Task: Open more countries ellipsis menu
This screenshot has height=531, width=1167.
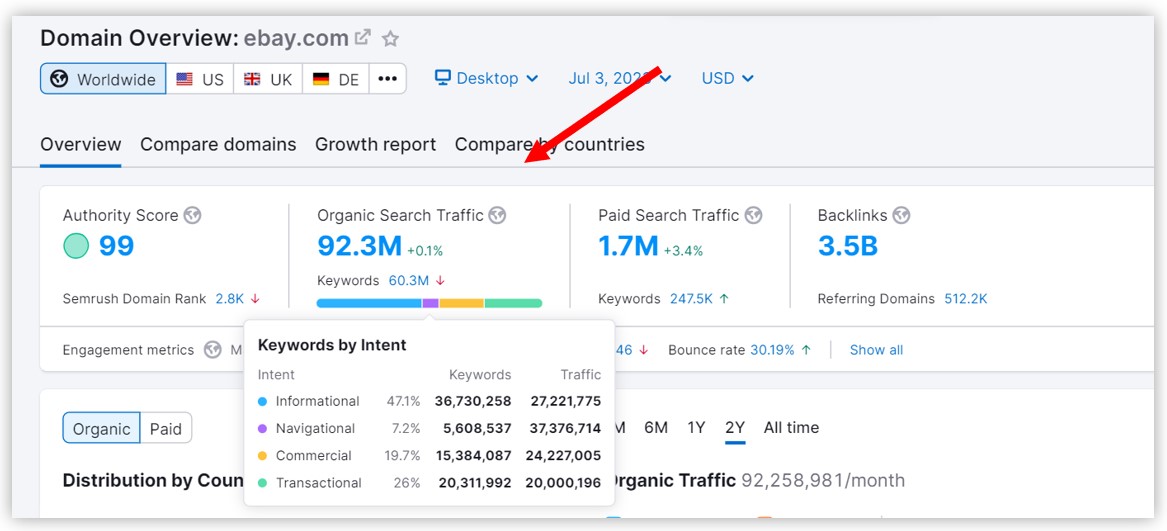Action: point(388,79)
